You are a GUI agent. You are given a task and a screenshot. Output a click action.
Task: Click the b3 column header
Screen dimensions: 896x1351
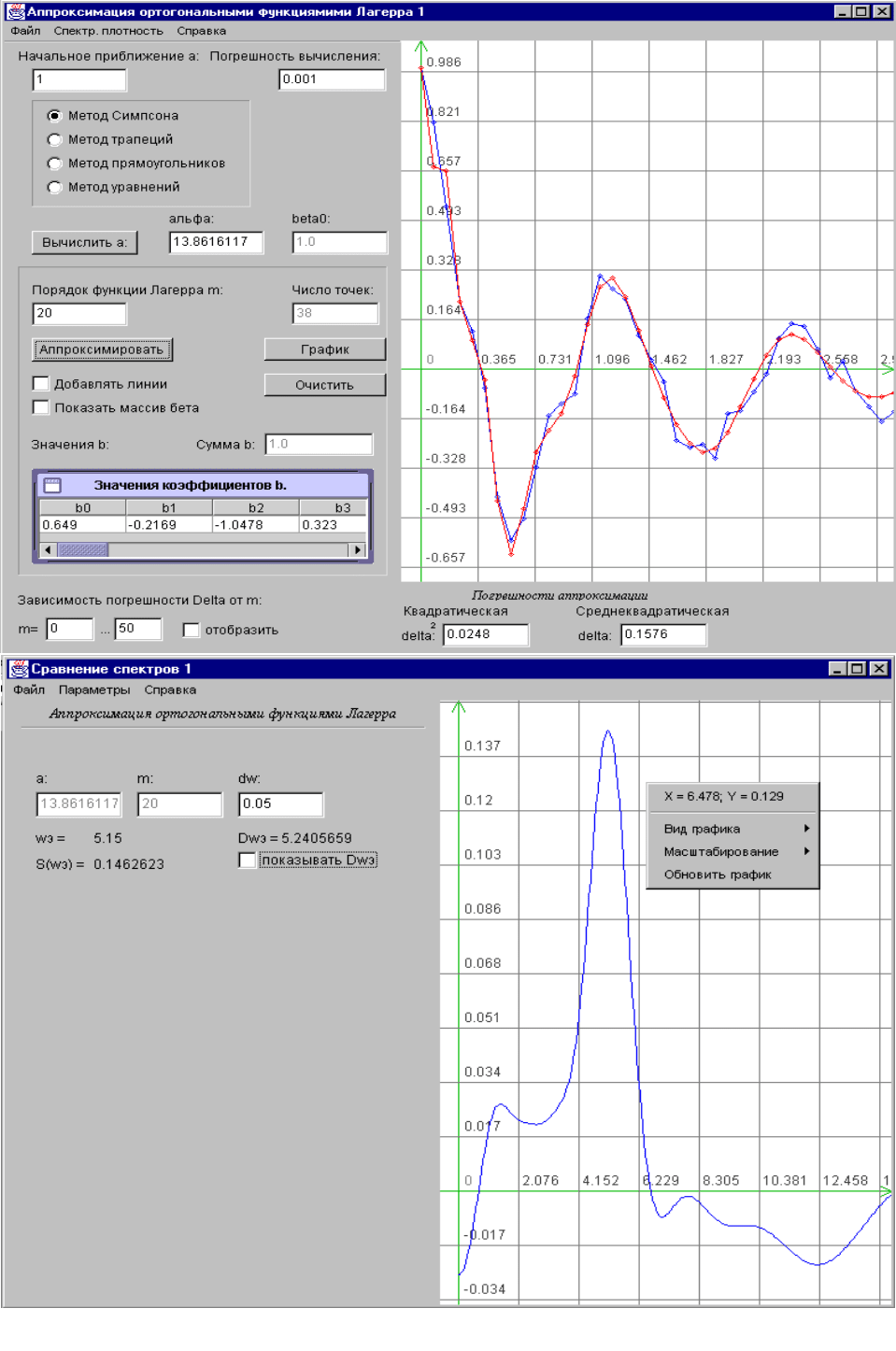334,507
